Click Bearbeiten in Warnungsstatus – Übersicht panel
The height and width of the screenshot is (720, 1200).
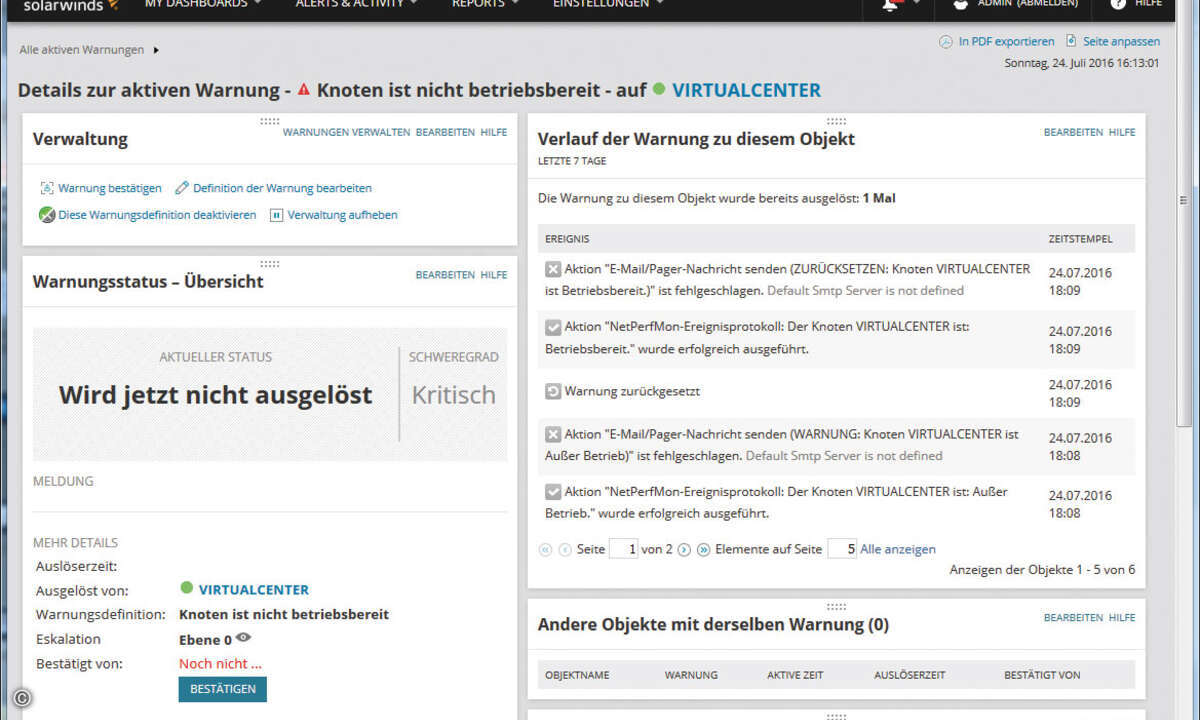[x=445, y=275]
